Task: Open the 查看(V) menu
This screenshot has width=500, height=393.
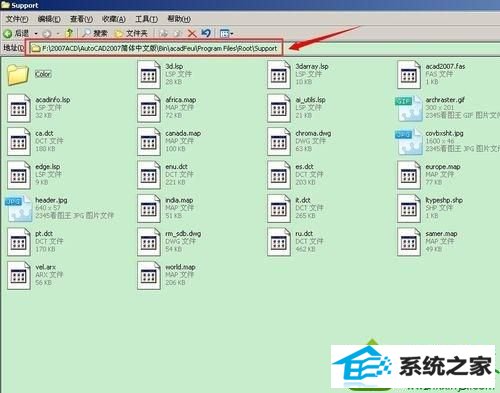Action: point(81,19)
